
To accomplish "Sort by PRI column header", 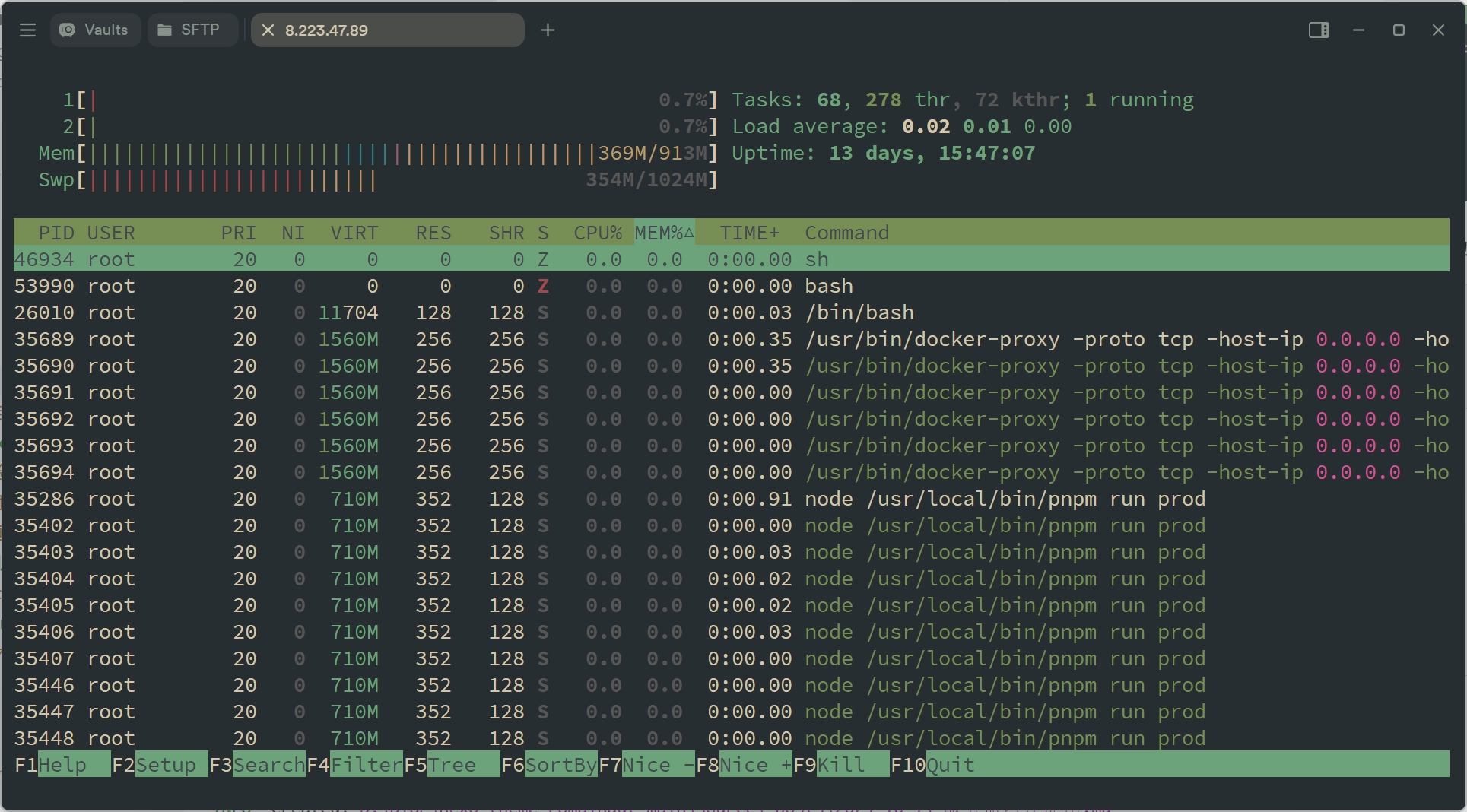I will 239,233.
